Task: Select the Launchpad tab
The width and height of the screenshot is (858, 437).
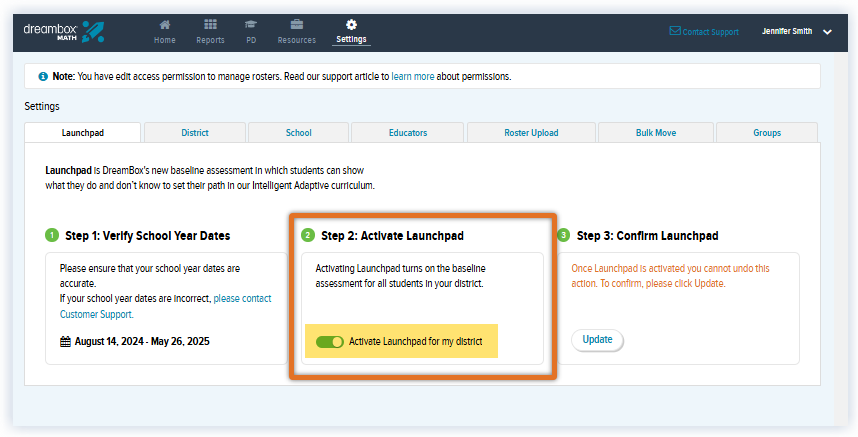Action: click(83, 132)
